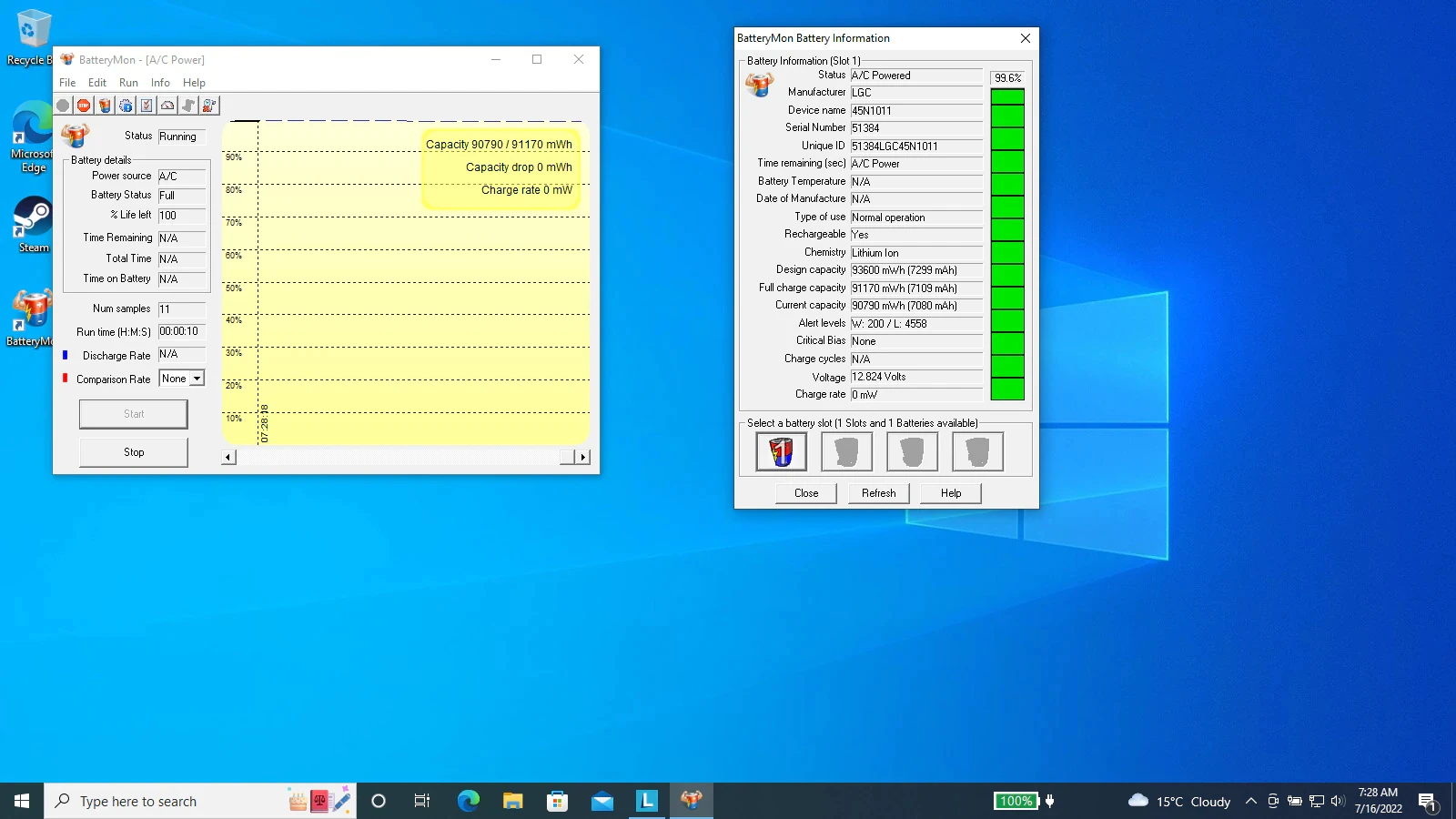The height and width of the screenshot is (819, 1456).
Task: Click the battery information toolbar icon
Action: 105,106
